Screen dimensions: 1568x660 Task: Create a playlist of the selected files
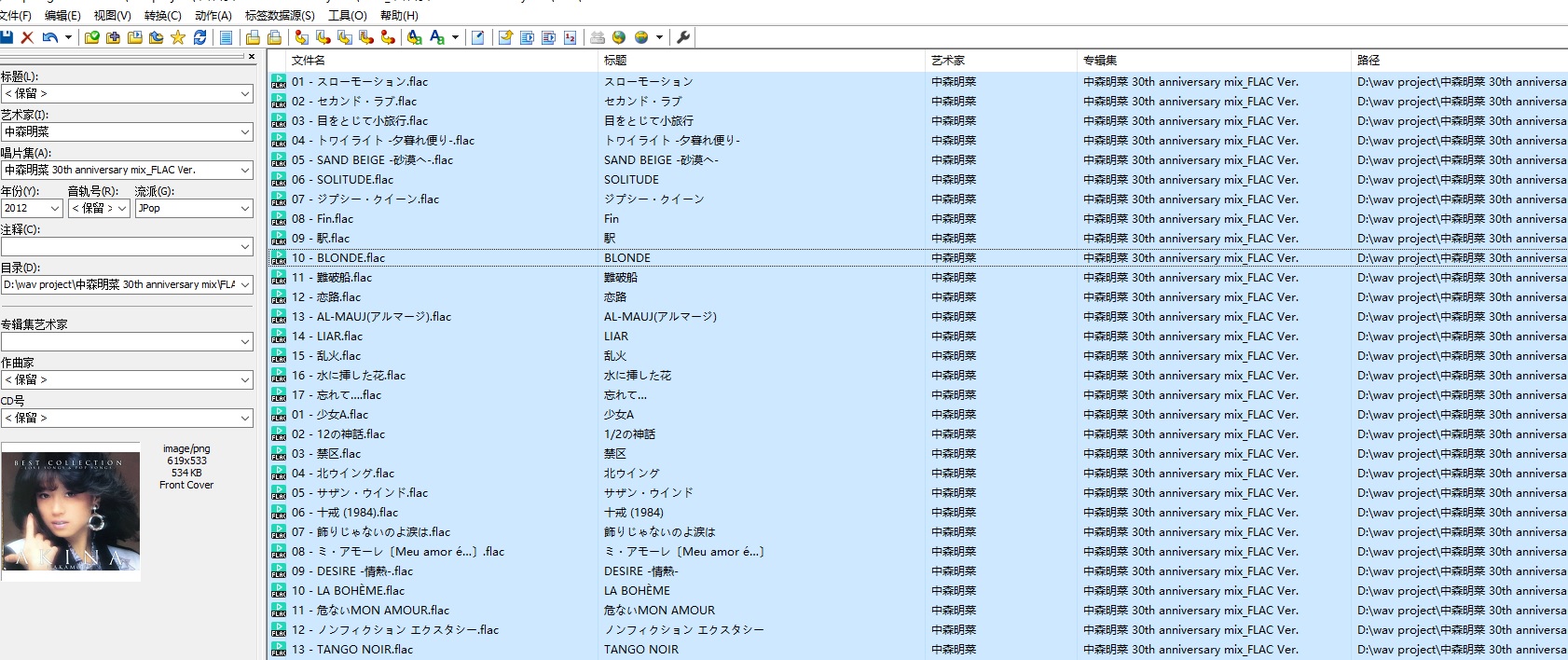[x=548, y=37]
